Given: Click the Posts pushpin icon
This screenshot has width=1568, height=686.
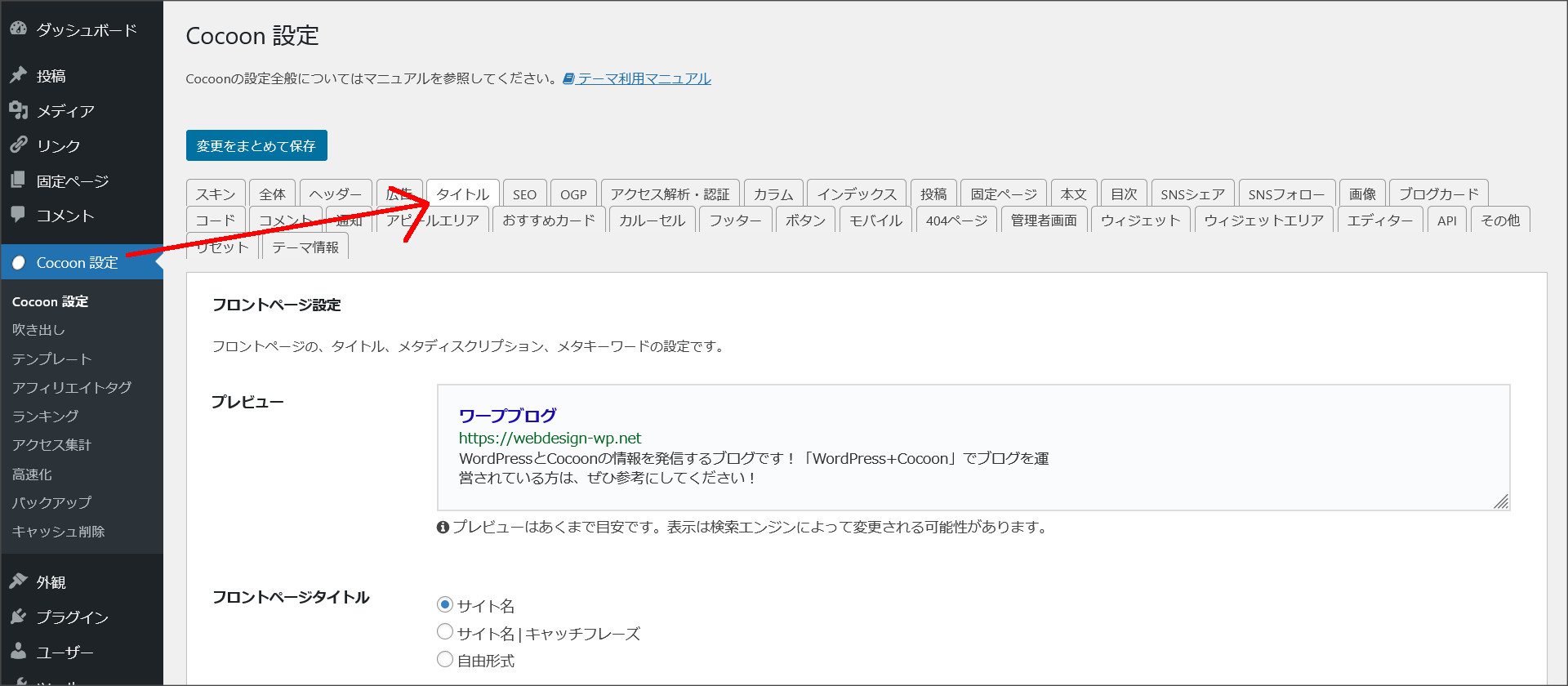Looking at the screenshot, I should [18, 75].
